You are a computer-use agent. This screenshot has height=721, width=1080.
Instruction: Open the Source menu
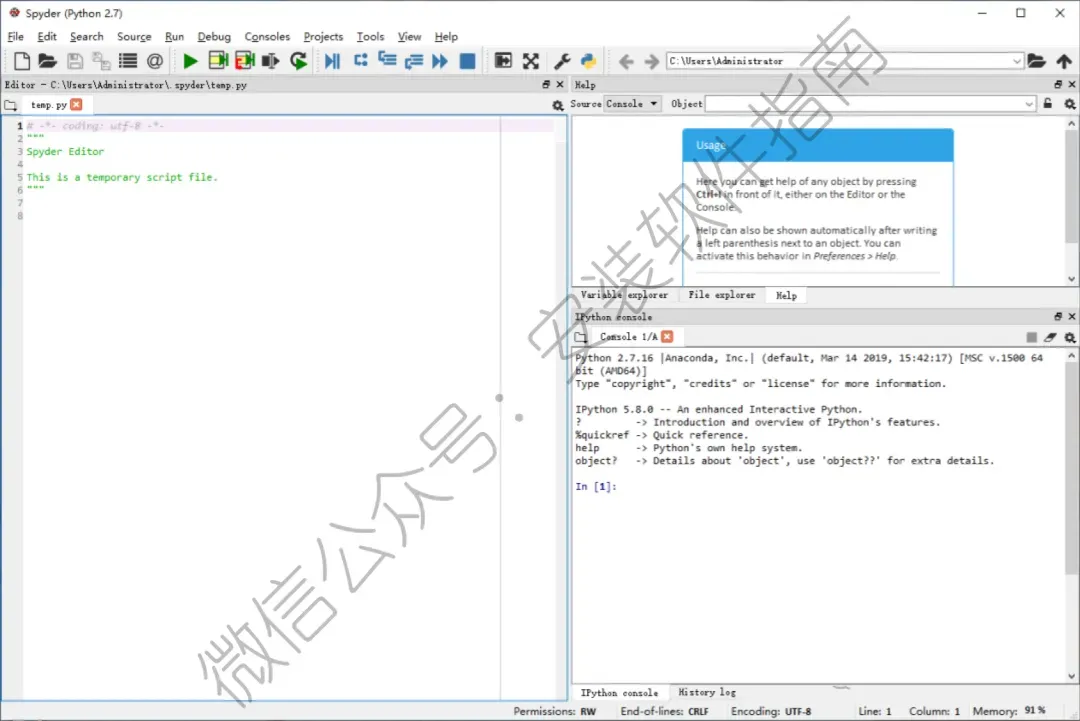pos(134,36)
